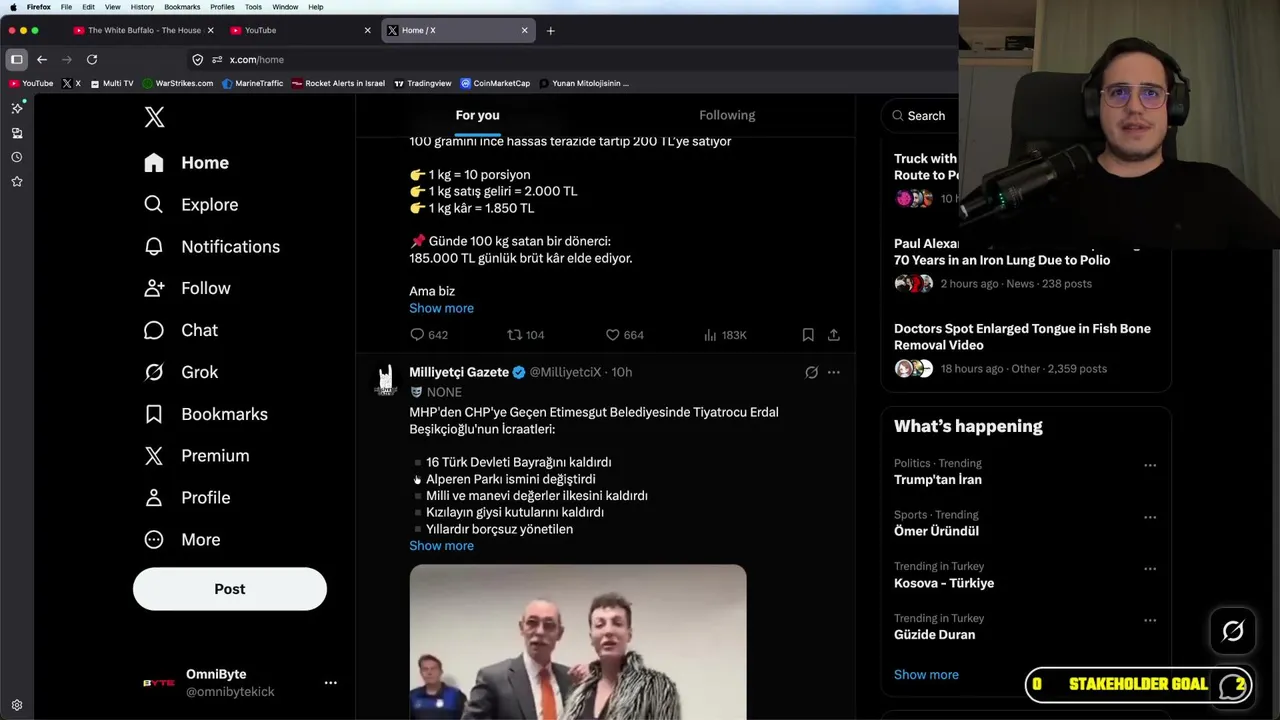Open Bookmarks page

point(206,414)
